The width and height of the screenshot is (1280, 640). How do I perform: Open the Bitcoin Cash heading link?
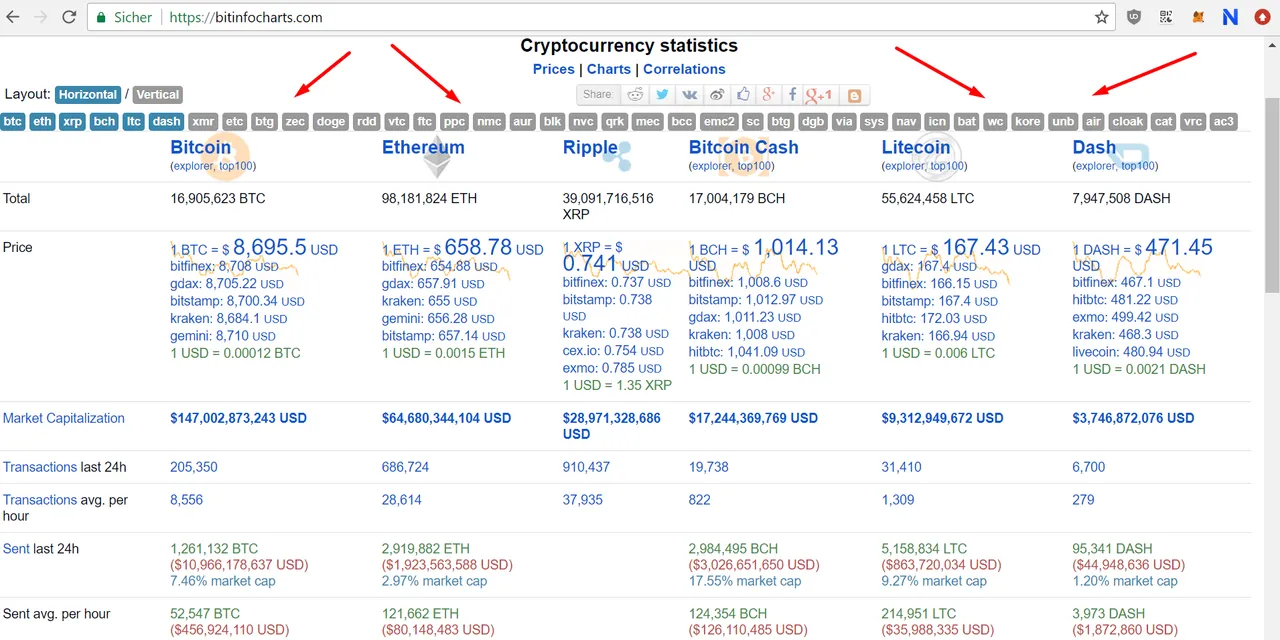point(744,147)
